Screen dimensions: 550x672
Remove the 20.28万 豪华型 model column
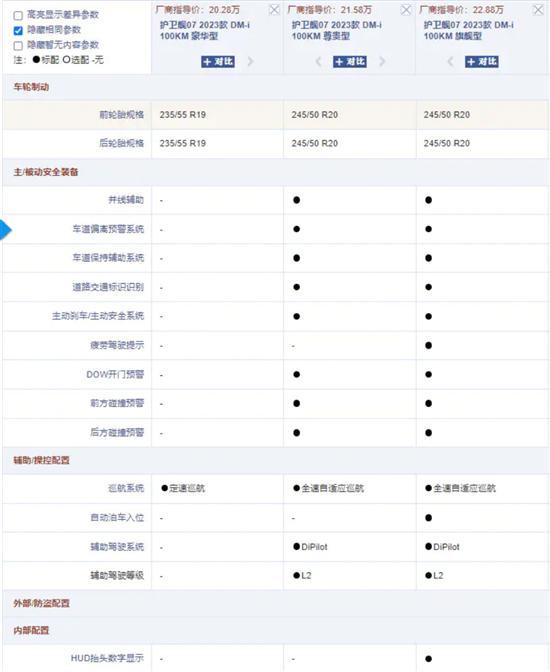(274, 10)
